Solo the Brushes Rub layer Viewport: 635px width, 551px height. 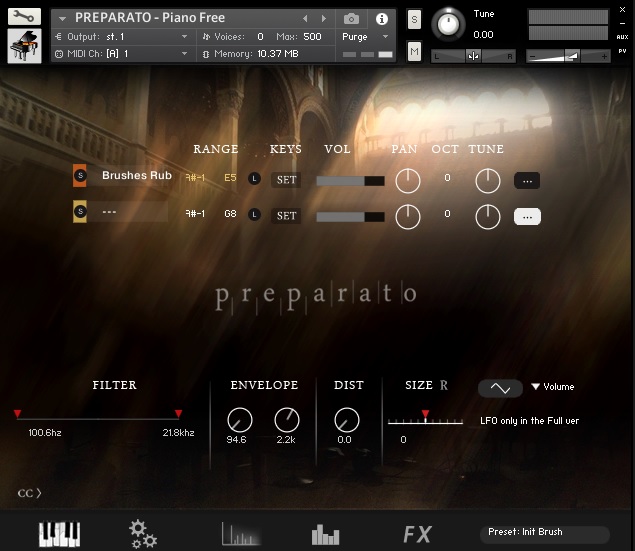(80, 175)
